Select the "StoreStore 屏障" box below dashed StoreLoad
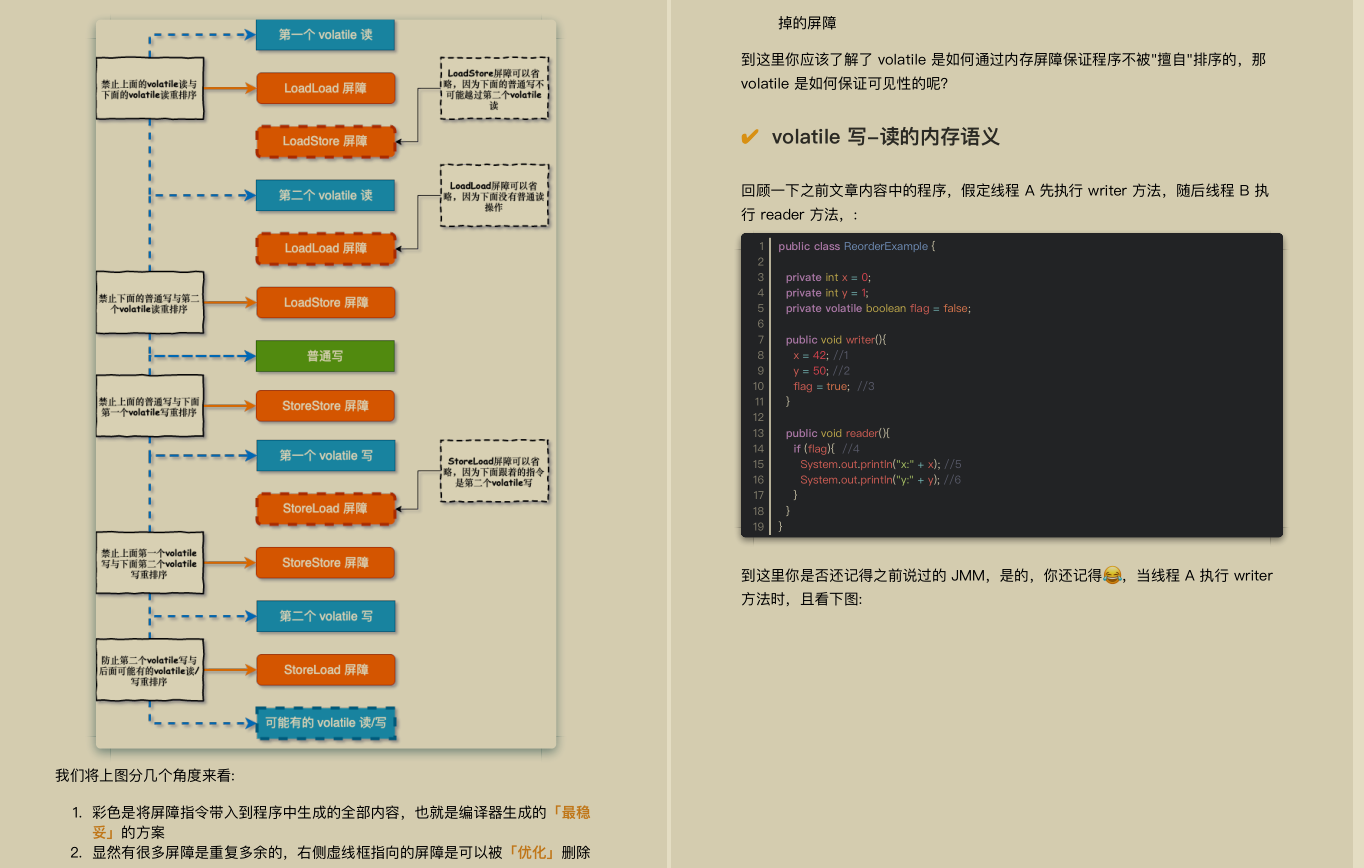This screenshot has height=868, width=1364. 326,562
